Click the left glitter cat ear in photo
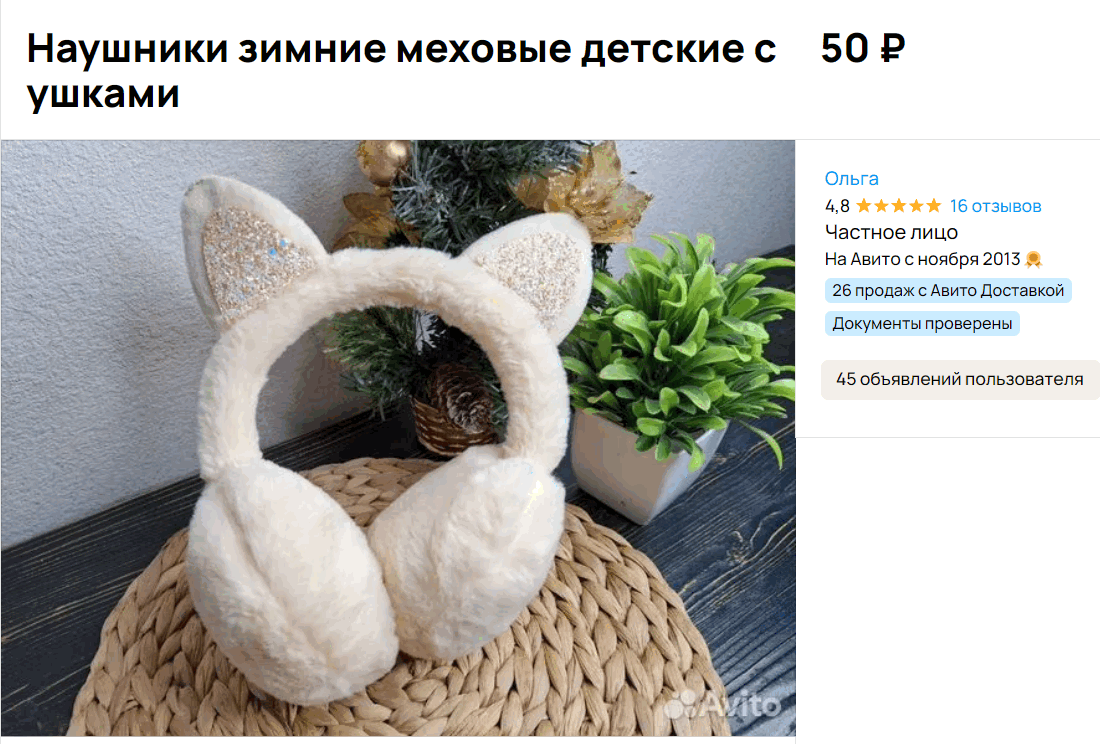This screenshot has height=744, width=1100. click(x=247, y=254)
